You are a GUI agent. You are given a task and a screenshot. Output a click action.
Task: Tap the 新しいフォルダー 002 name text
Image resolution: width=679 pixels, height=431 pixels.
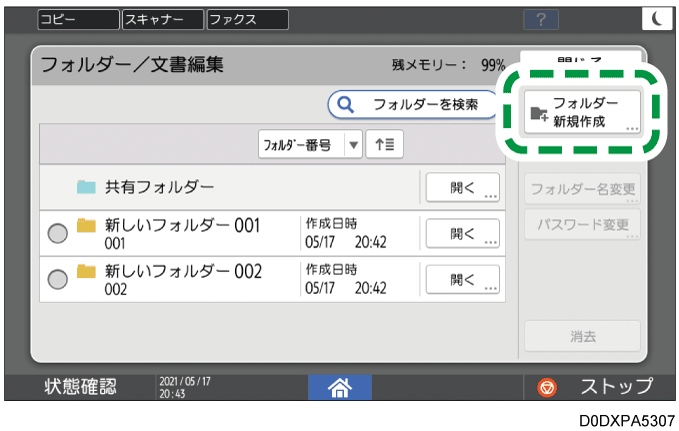point(183,272)
